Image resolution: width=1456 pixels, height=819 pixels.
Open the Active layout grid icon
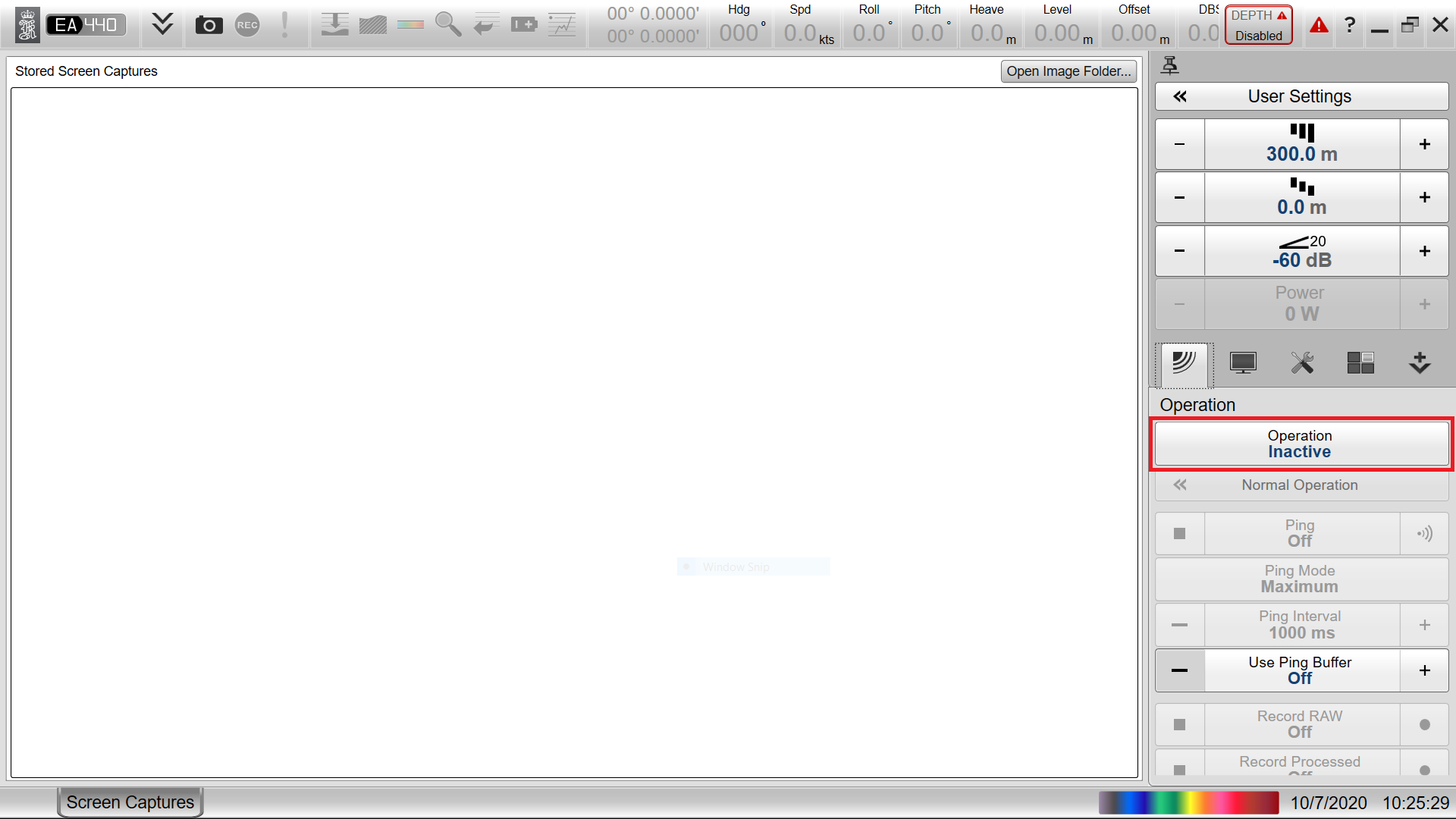point(1360,363)
